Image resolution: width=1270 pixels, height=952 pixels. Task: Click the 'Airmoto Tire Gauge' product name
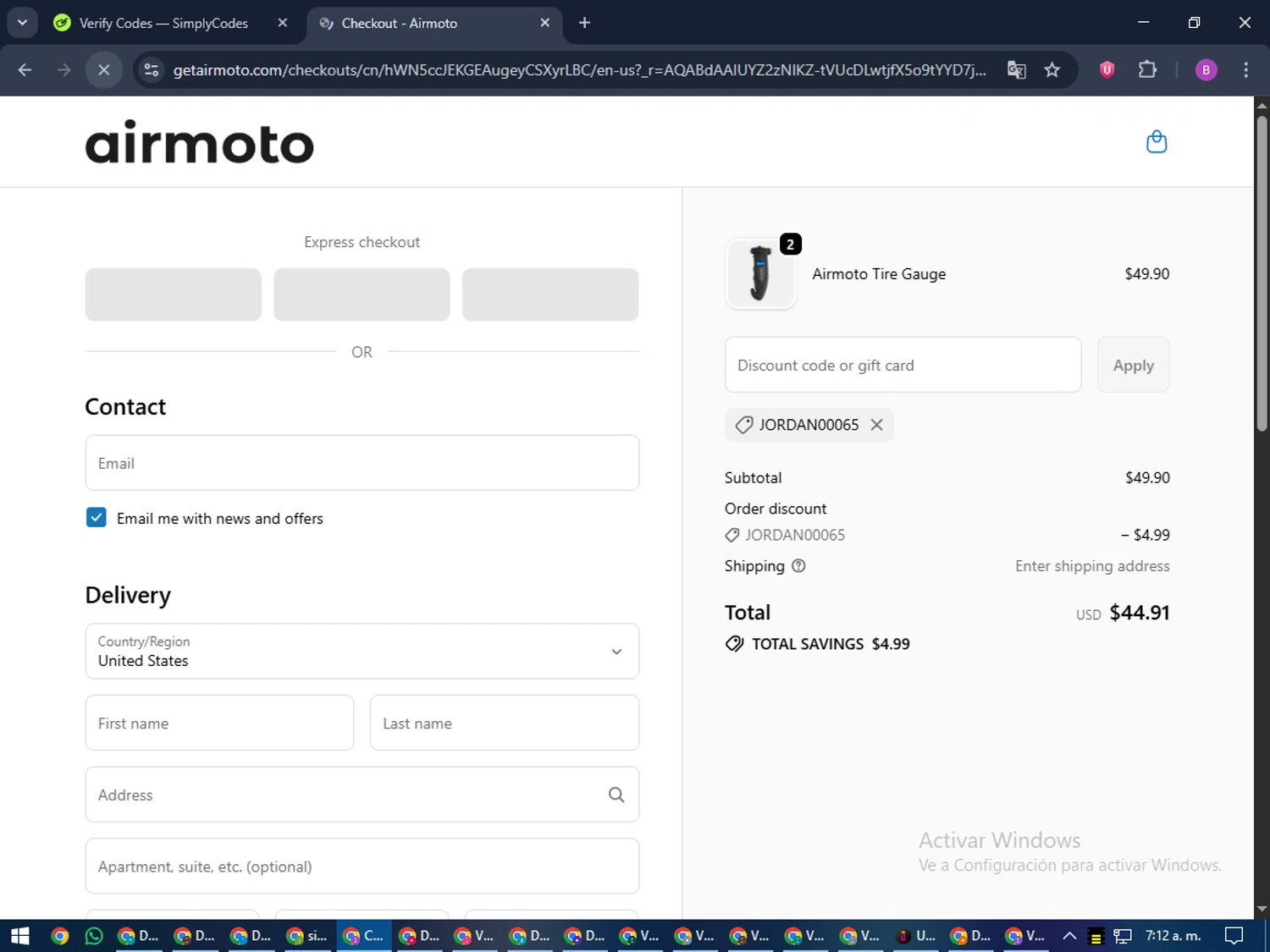coord(879,274)
